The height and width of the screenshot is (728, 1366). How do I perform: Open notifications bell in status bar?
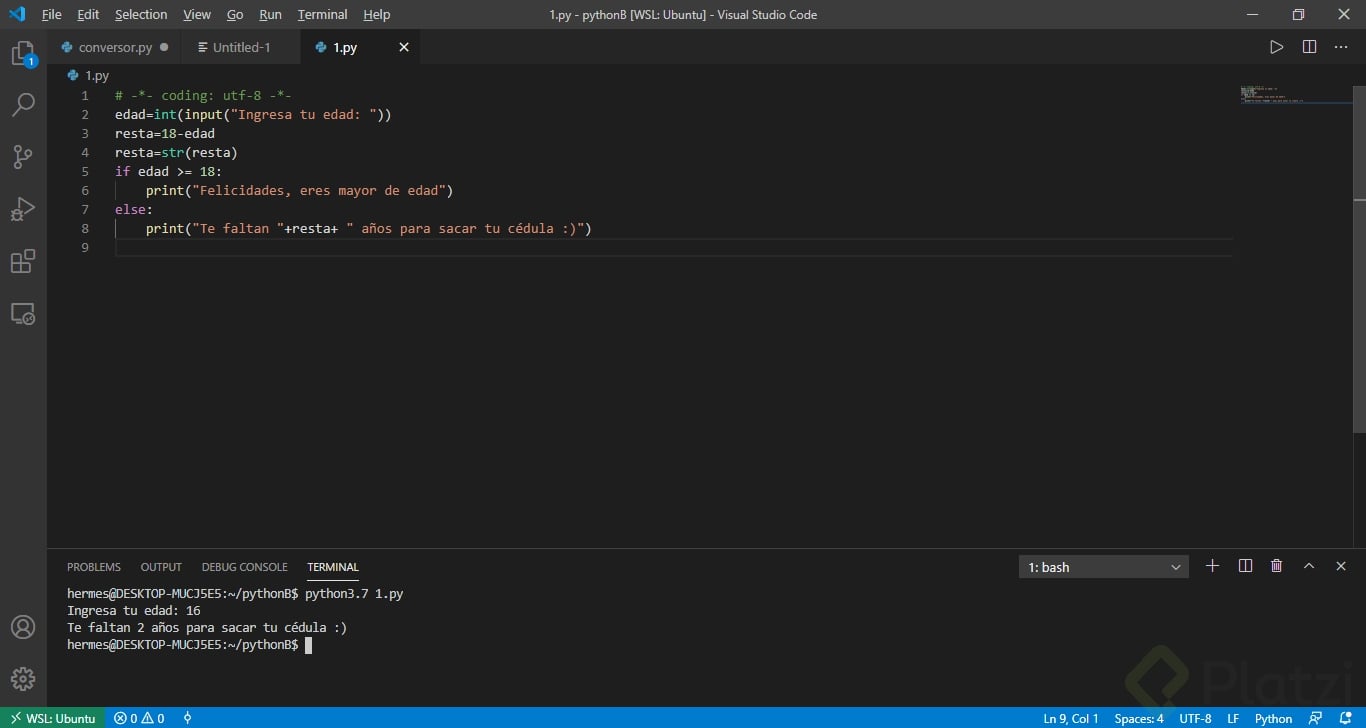tap(1346, 718)
